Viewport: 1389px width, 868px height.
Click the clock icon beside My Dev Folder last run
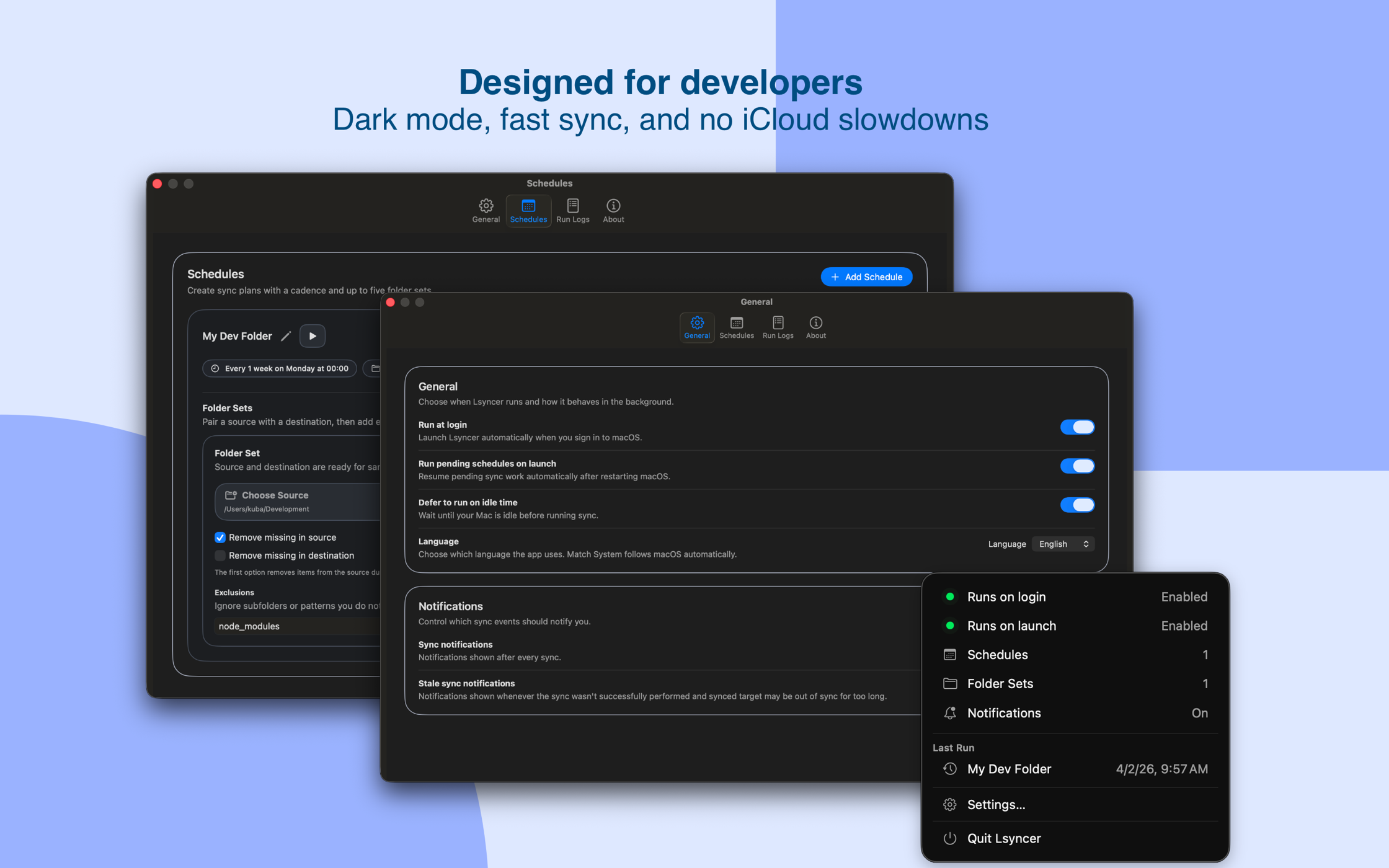click(x=950, y=769)
